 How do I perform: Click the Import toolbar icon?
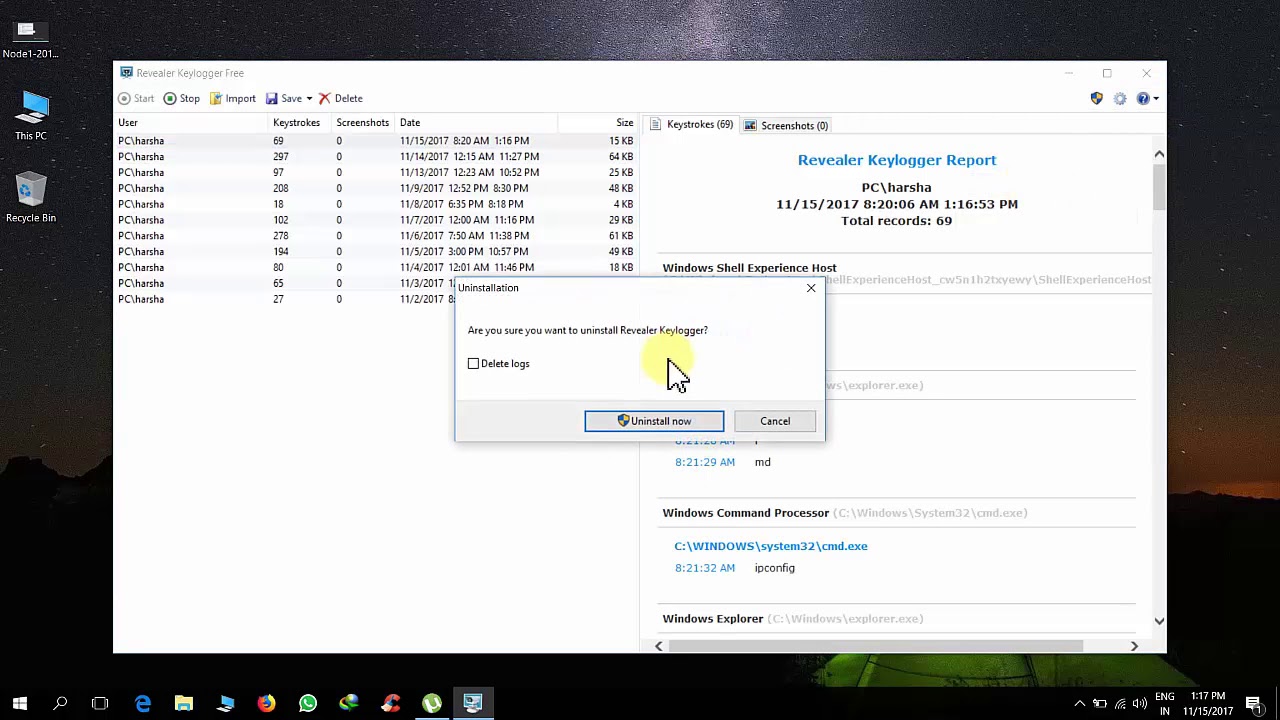pyautogui.click(x=216, y=98)
